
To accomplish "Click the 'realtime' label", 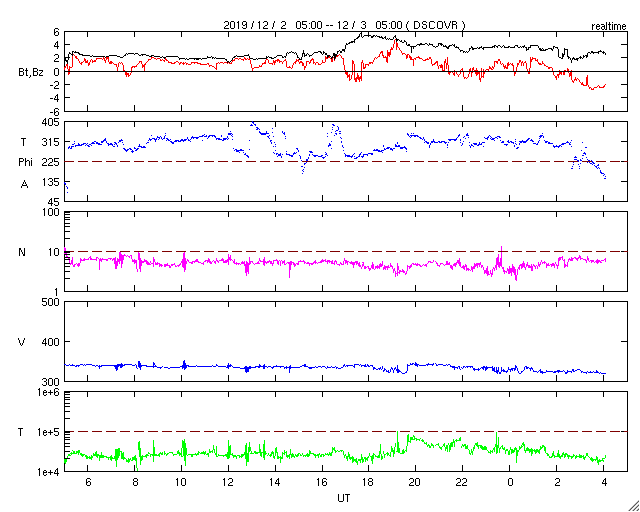I will tap(609, 27).
